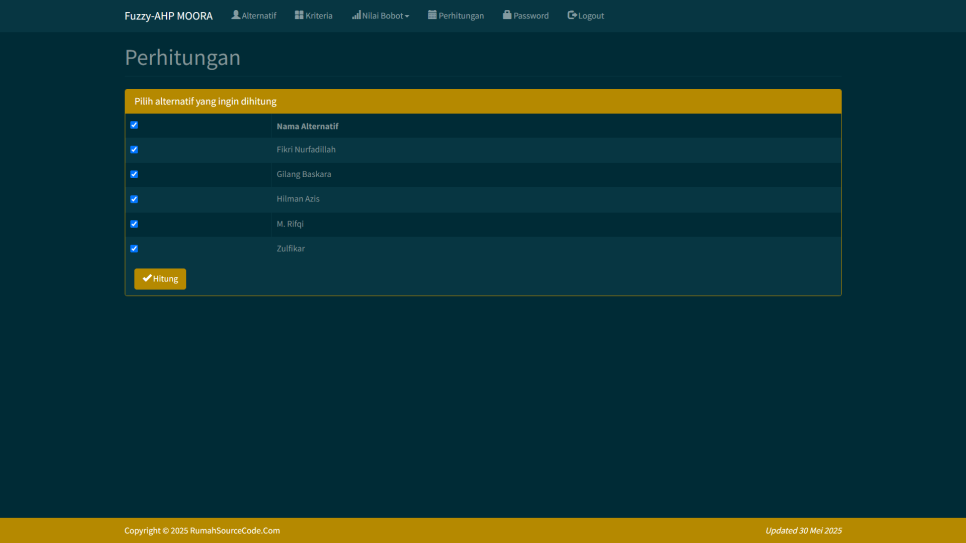
Task: Toggle the M. Rifqi checkbox
Action: [134, 224]
